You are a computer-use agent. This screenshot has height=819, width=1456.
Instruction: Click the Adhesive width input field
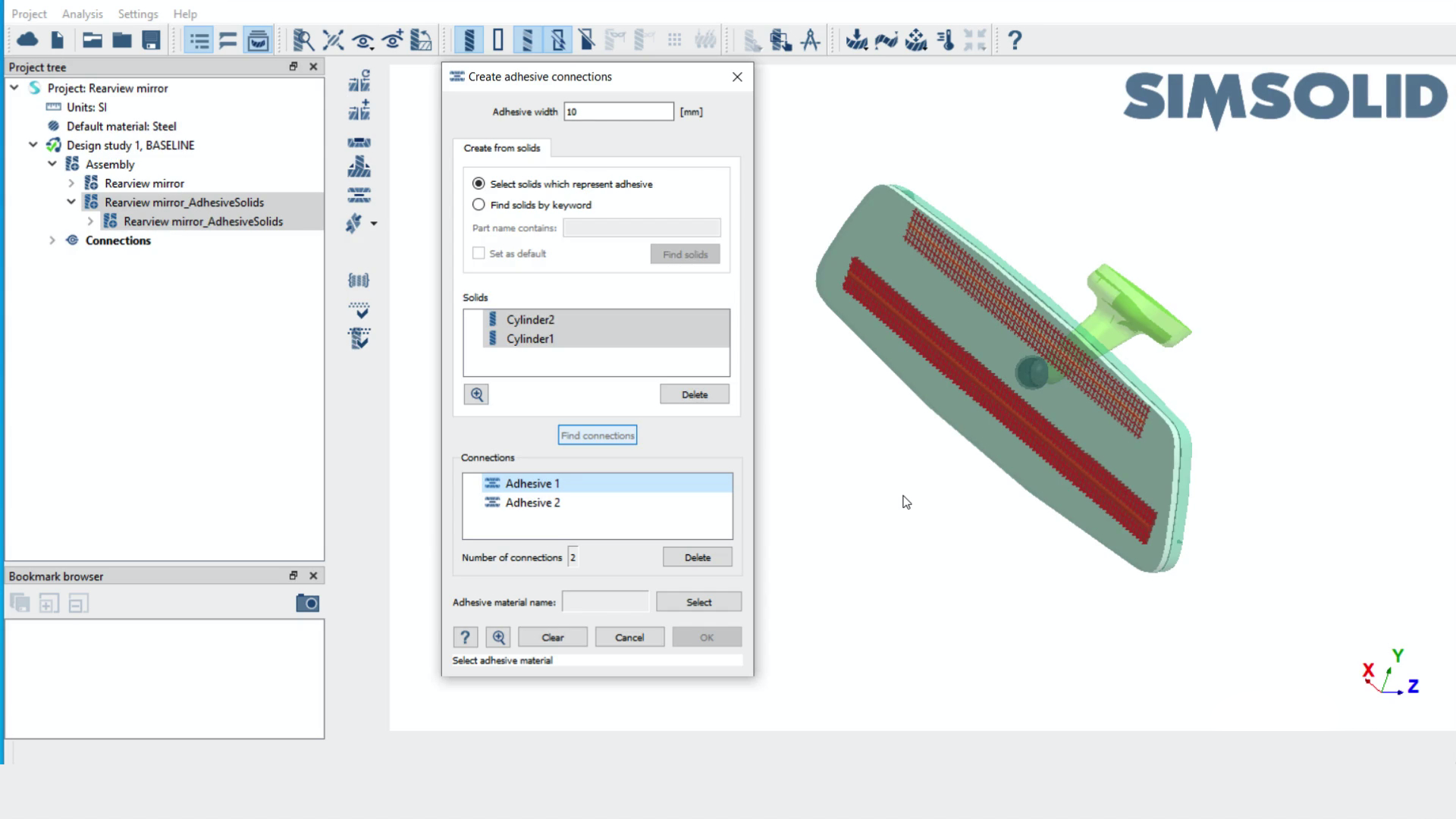(618, 111)
